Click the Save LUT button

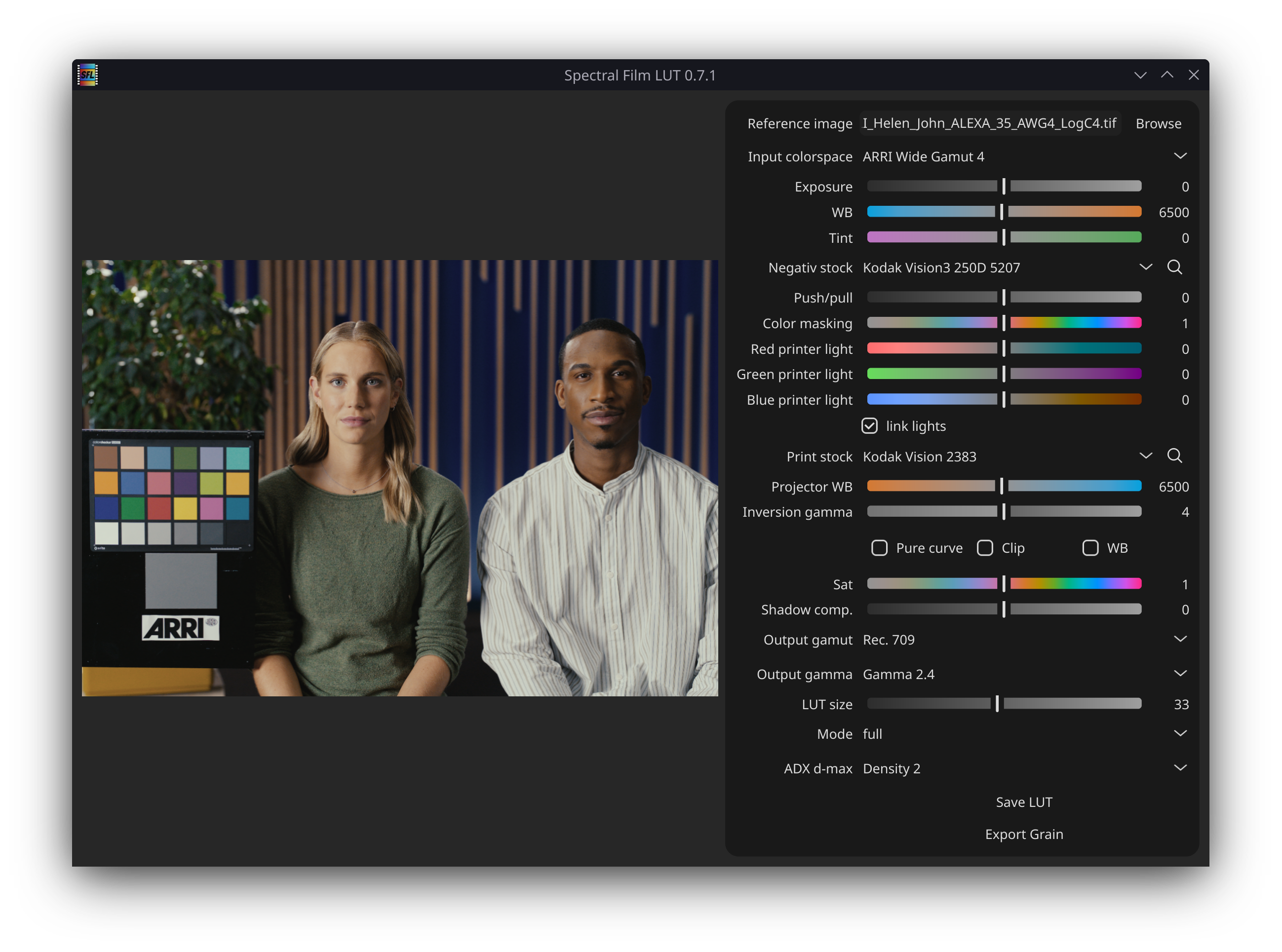(1024, 802)
